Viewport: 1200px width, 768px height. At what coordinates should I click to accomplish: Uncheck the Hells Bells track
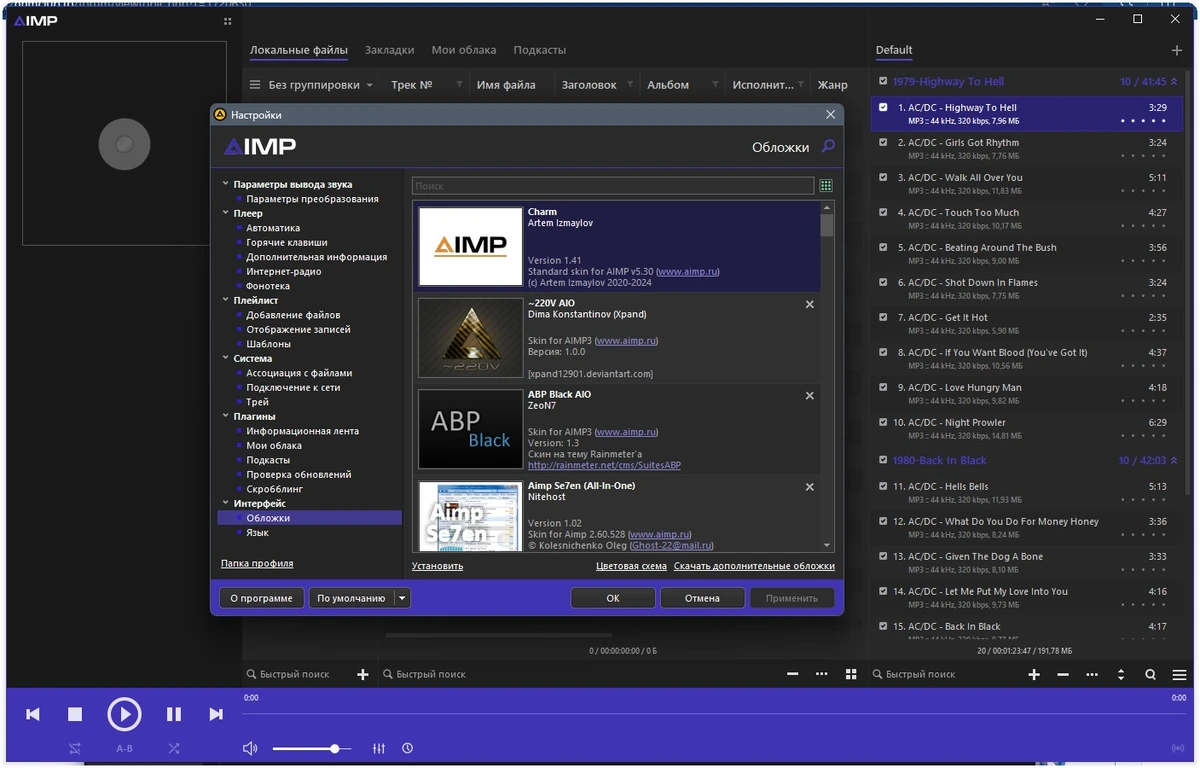point(883,486)
